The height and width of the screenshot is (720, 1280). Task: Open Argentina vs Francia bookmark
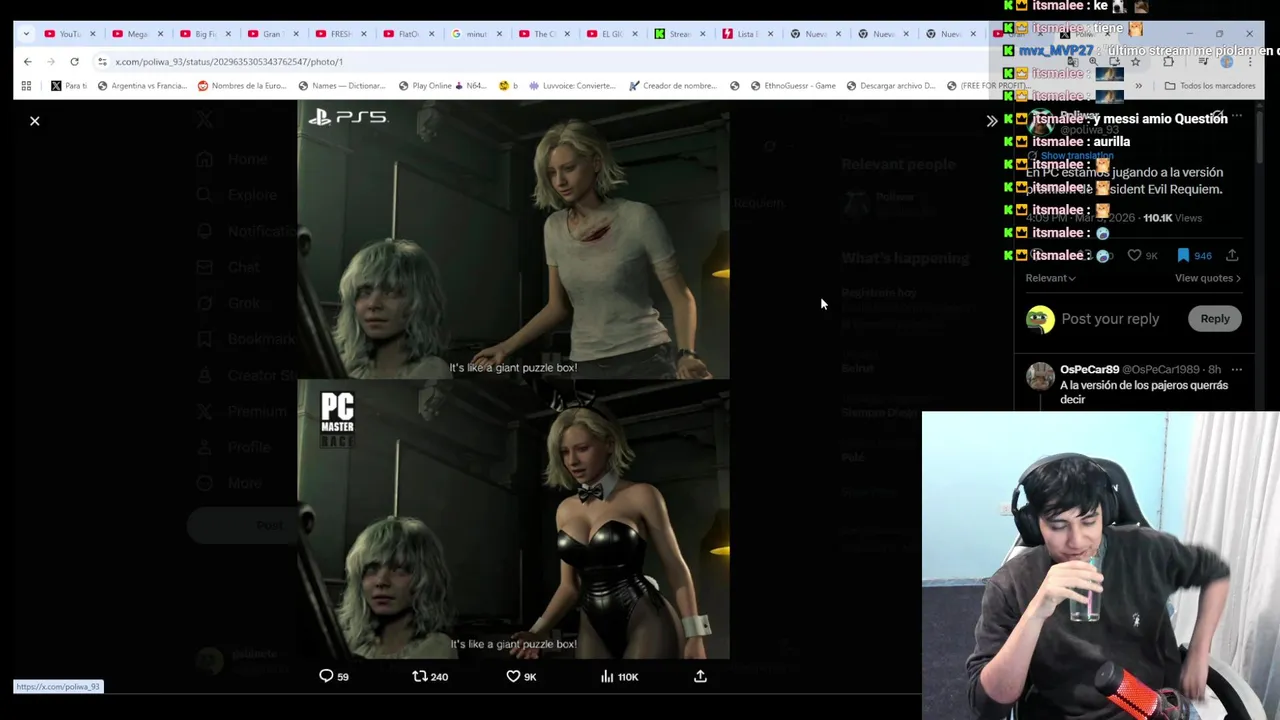point(142,86)
